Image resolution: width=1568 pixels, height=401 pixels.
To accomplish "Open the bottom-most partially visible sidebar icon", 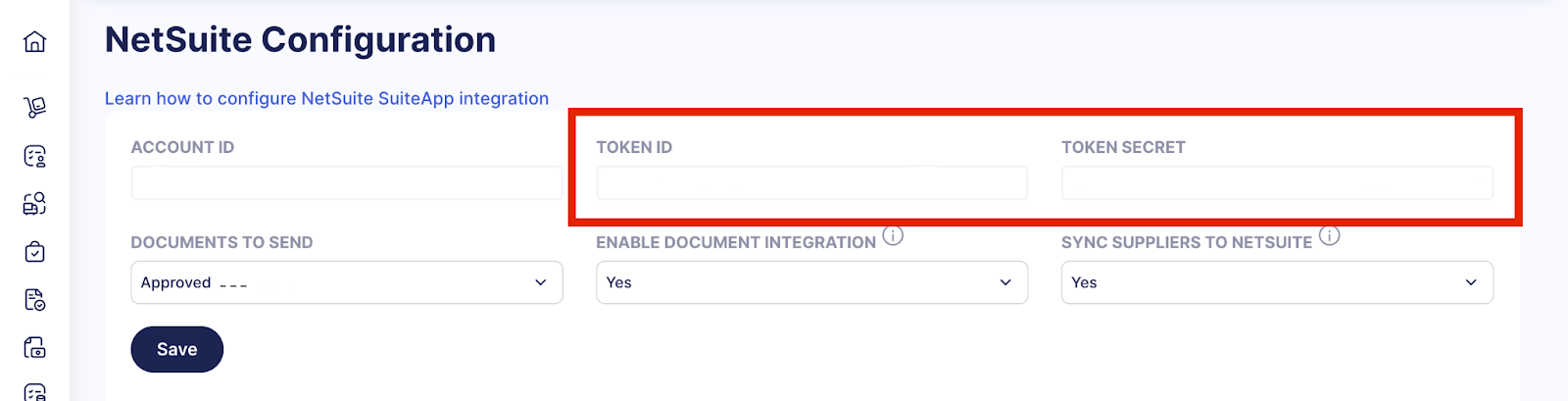I will [34, 392].
